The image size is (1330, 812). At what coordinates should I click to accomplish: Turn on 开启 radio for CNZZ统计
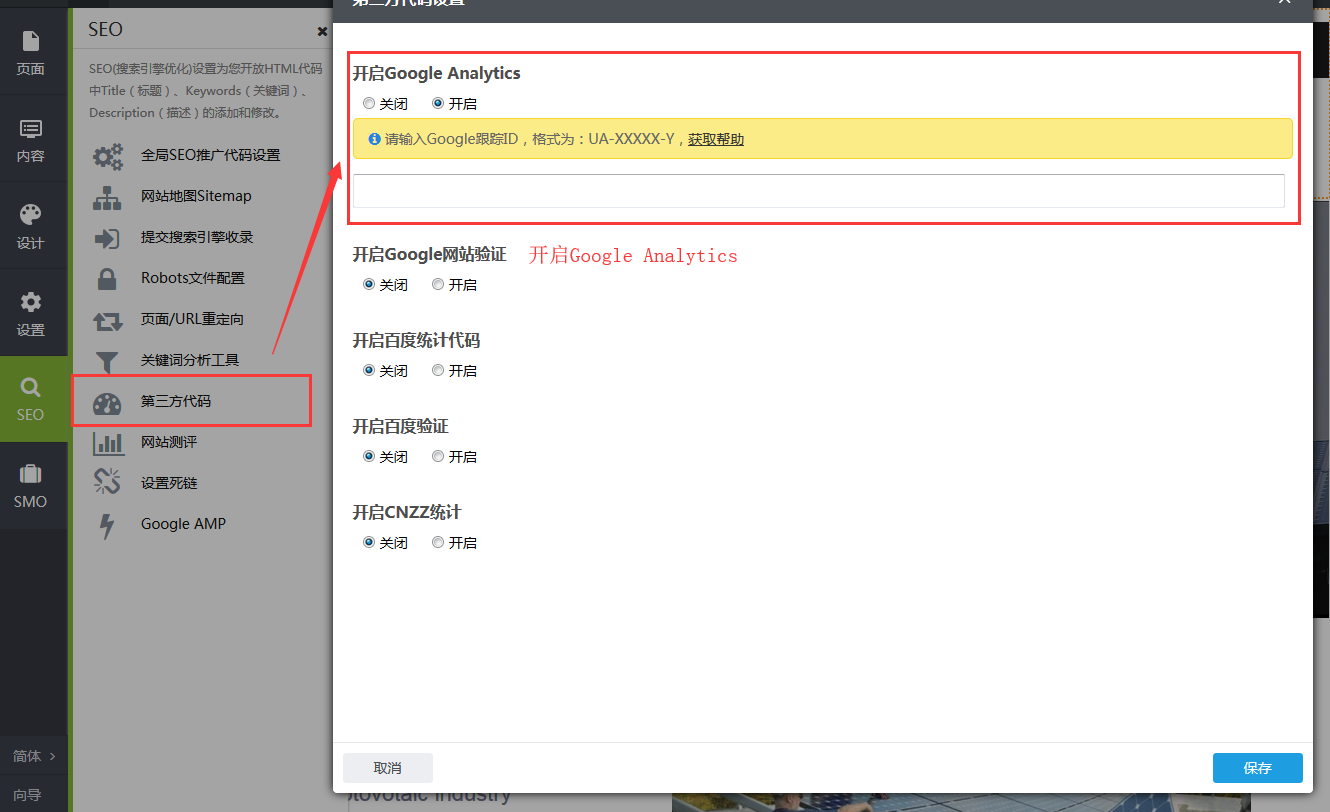coord(438,543)
